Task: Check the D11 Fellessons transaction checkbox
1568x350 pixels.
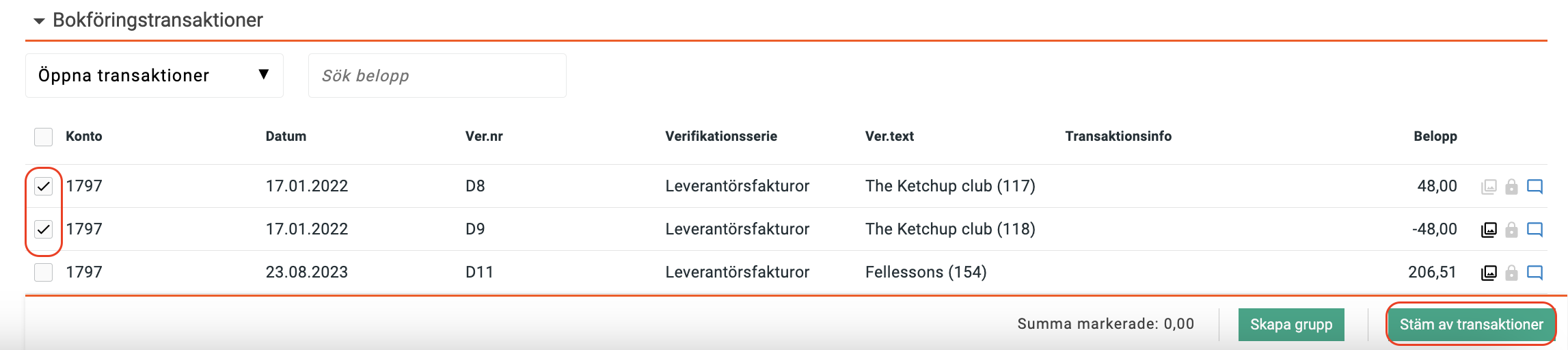Action: coord(43,272)
